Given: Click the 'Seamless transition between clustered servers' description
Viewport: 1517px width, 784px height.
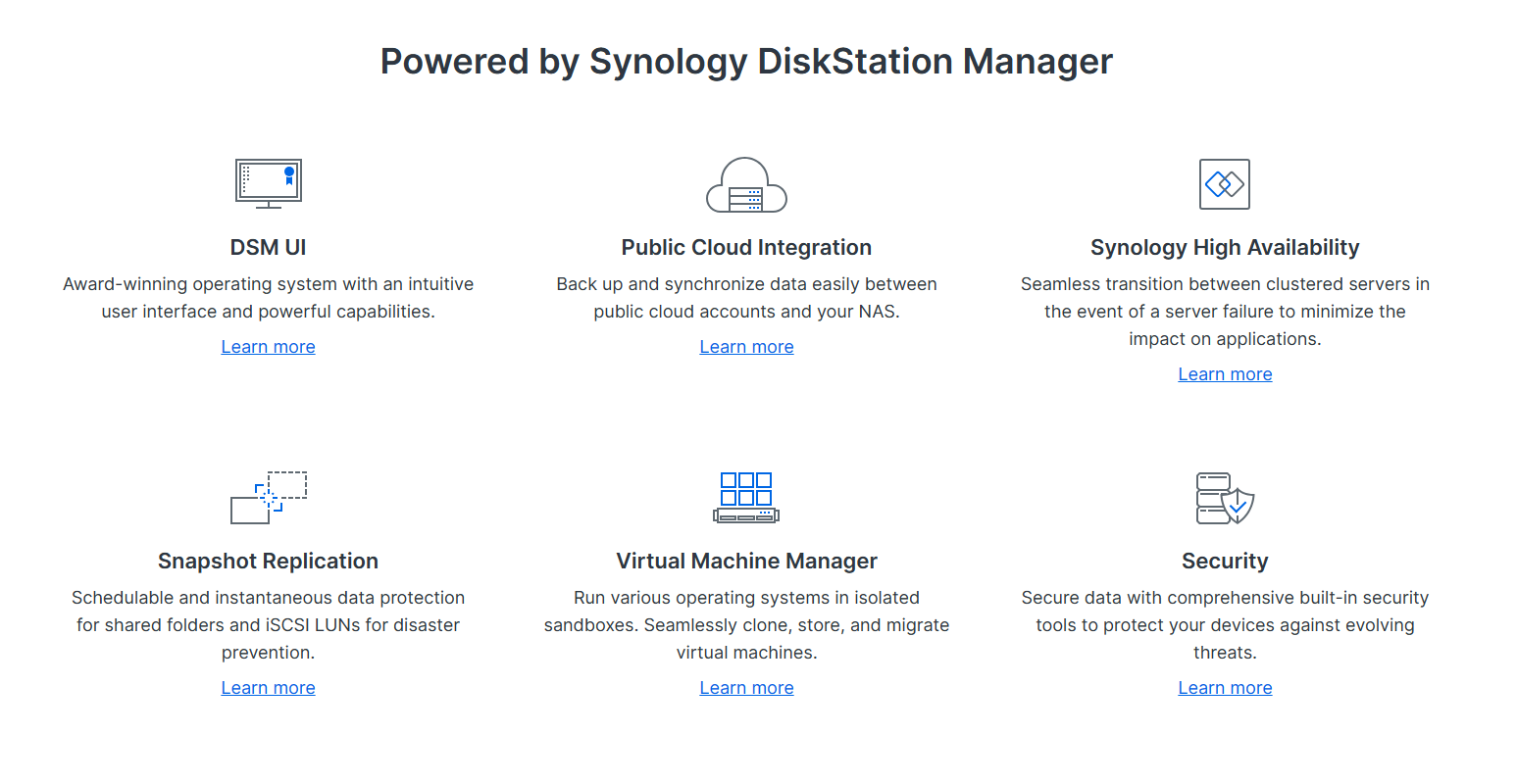Looking at the screenshot, I should 1225,312.
